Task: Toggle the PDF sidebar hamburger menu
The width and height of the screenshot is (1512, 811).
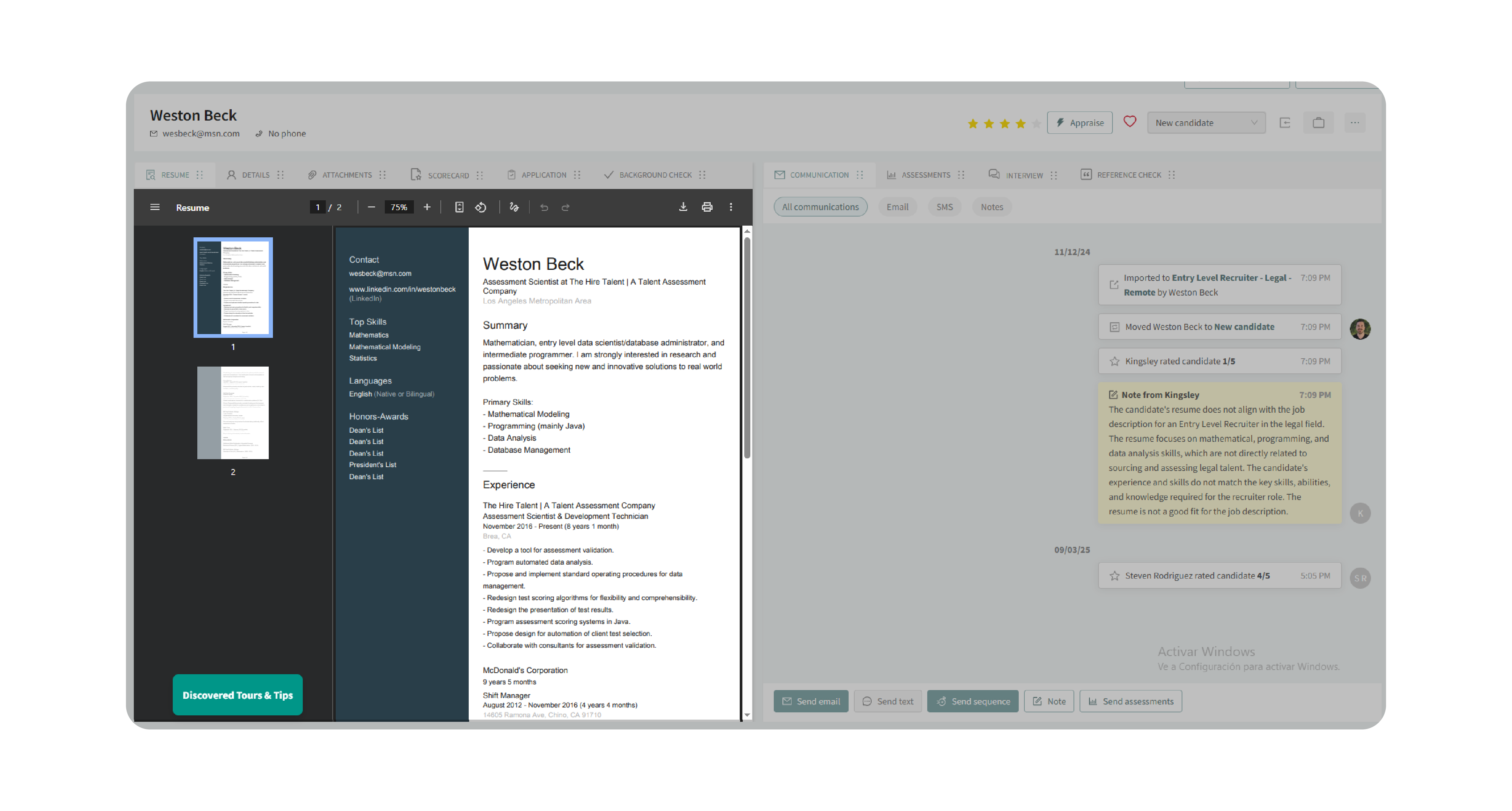Action: 155,207
